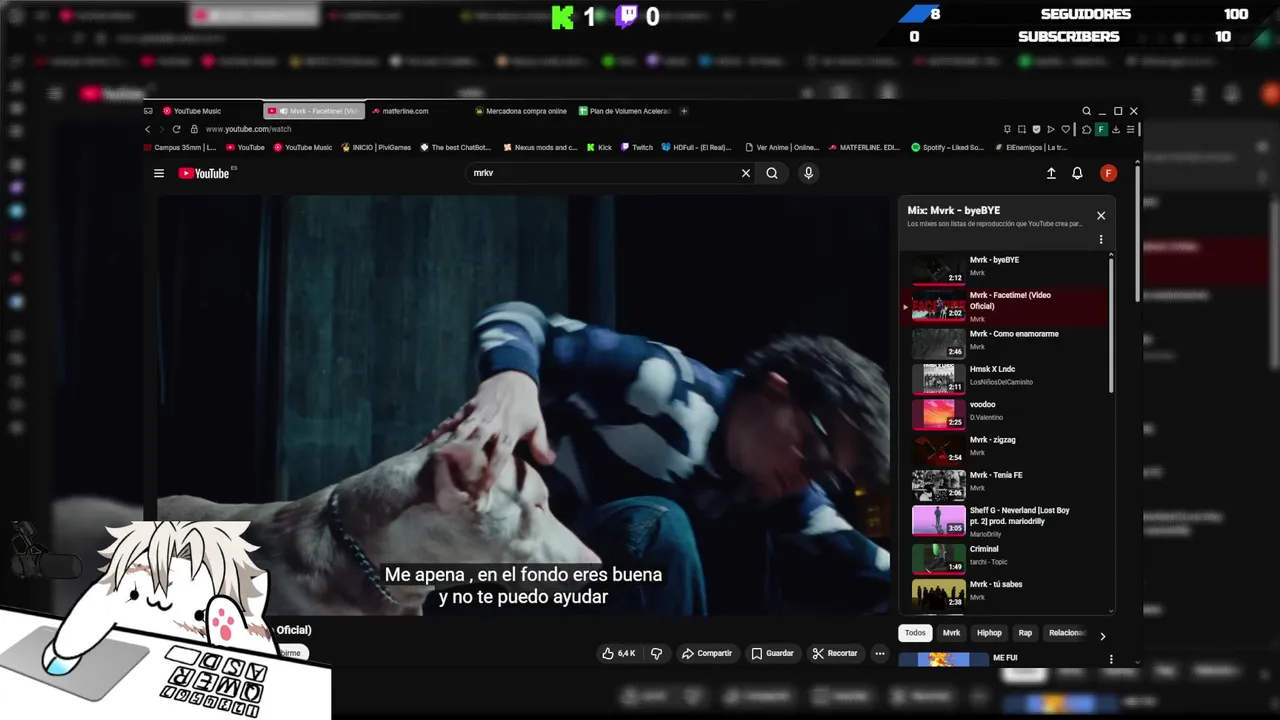Screen dimensions: 1280x720
Task: Open the browser main menu button
Action: pyautogui.click(x=1131, y=129)
